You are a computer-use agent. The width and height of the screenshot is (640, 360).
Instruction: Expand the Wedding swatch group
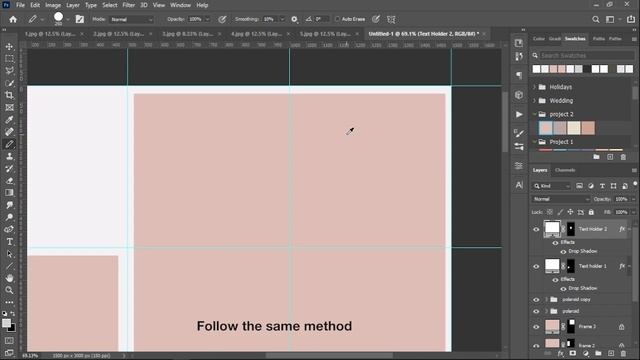[x=534, y=100]
